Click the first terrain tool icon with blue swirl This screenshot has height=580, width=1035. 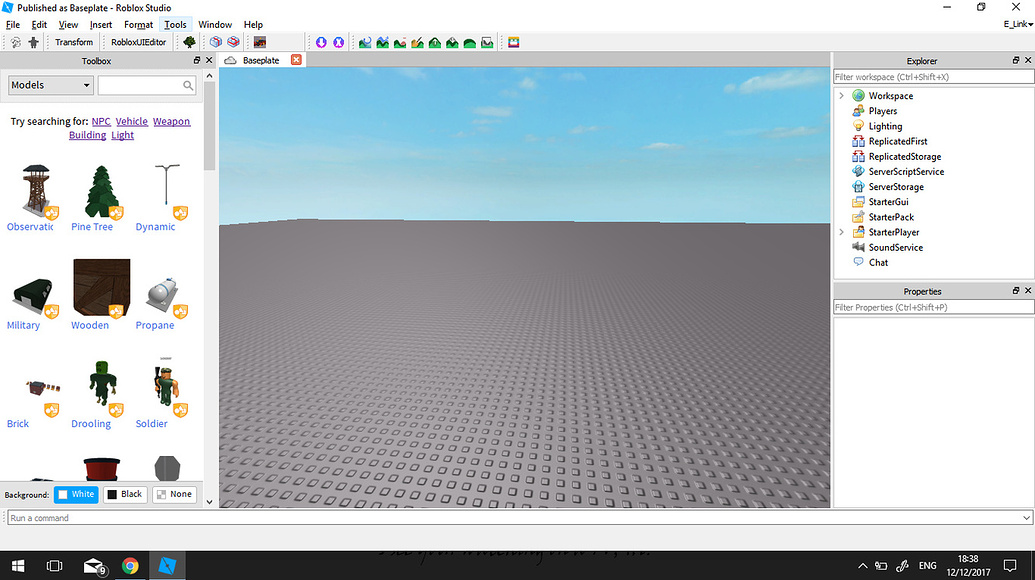(x=365, y=42)
